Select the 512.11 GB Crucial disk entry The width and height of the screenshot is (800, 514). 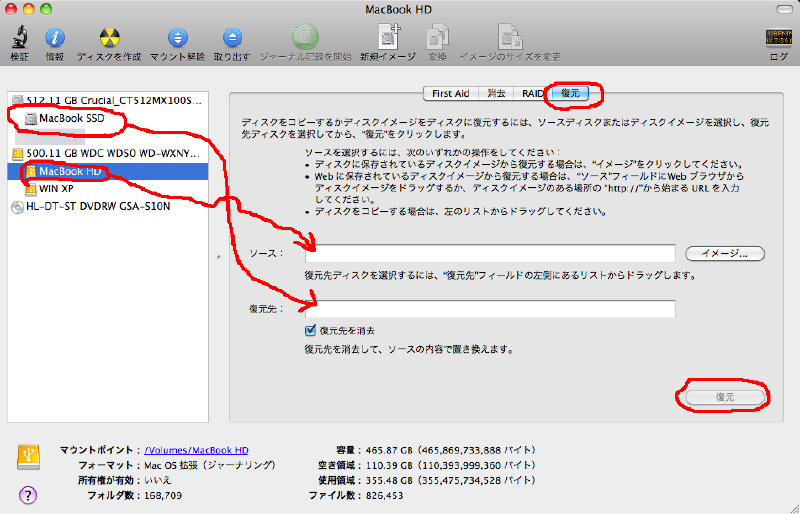[108, 100]
